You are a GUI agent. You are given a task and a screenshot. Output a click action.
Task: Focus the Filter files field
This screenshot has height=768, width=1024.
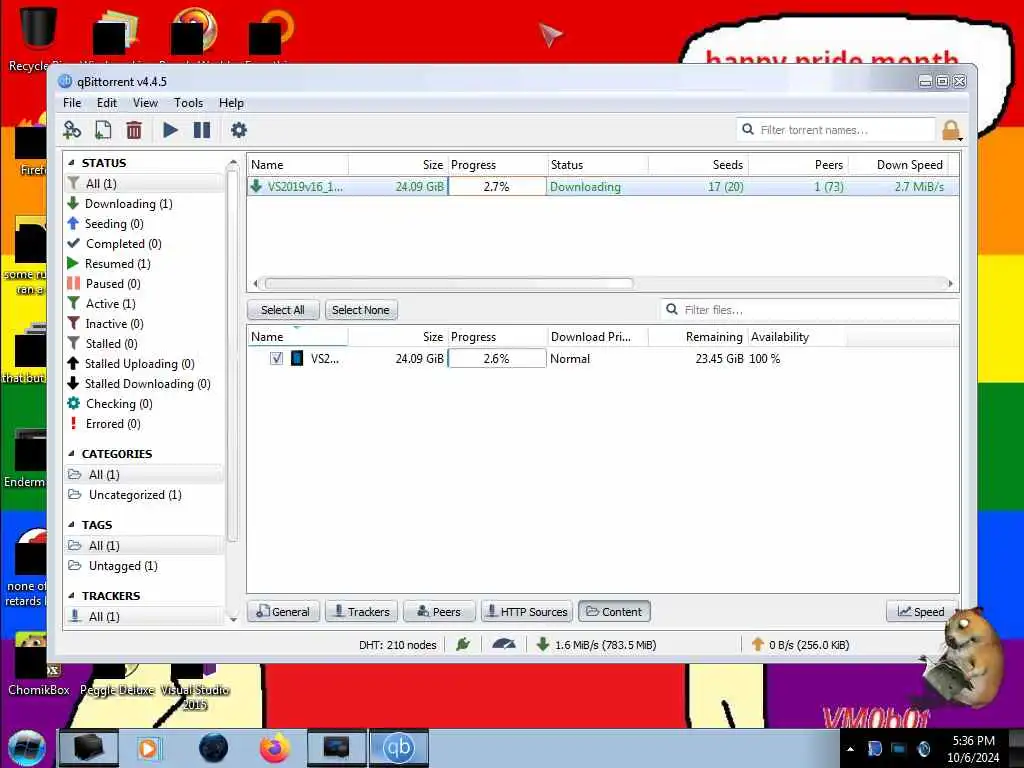point(810,310)
